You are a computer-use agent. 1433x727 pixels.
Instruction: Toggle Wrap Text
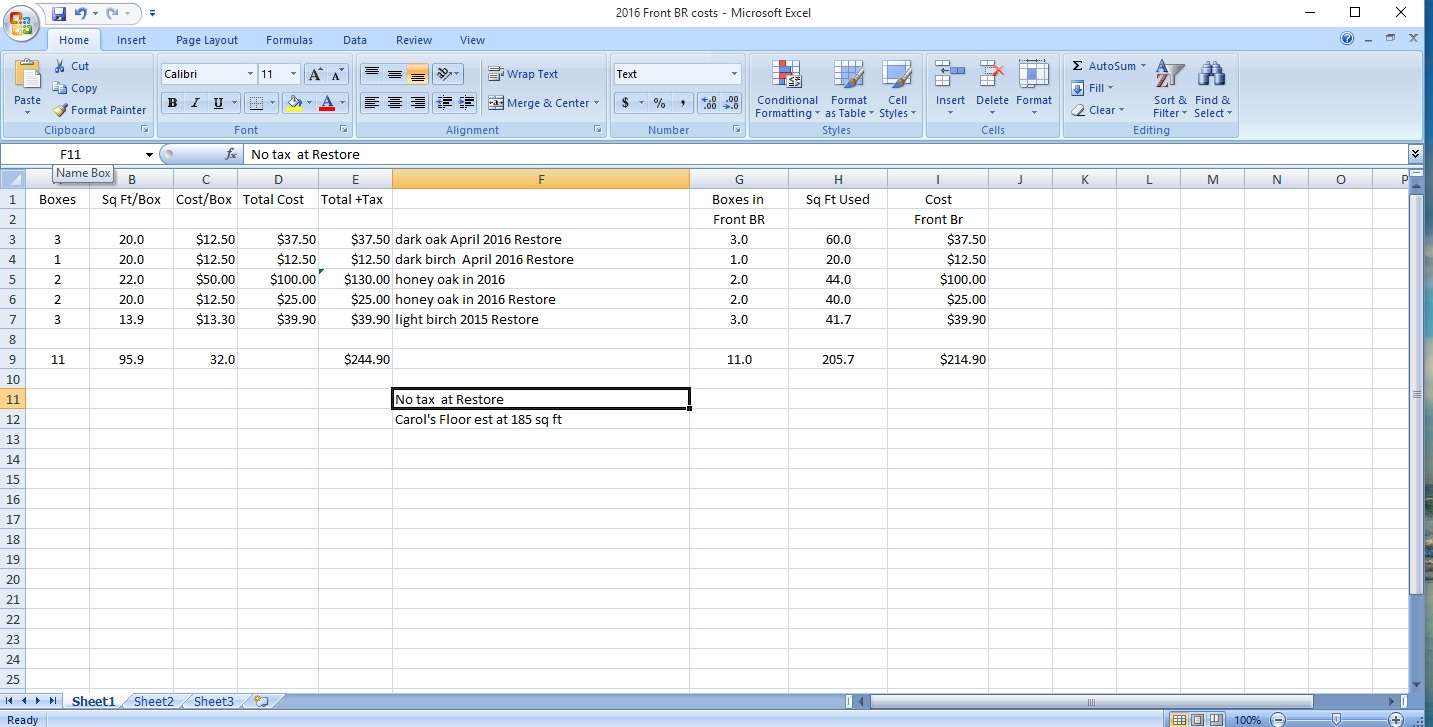(x=523, y=74)
